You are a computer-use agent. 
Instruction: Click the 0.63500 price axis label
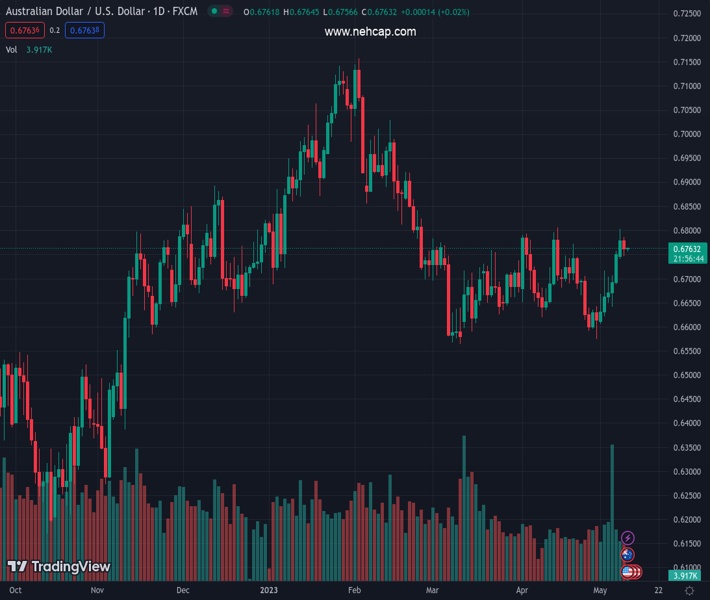pyautogui.click(x=686, y=447)
